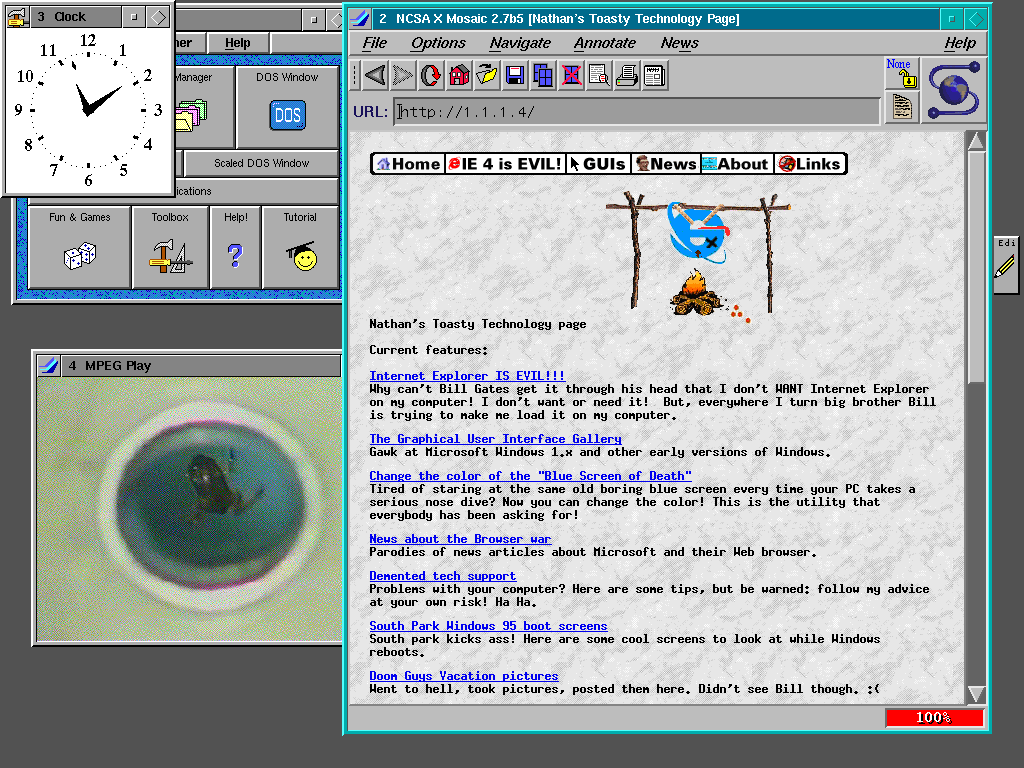Image resolution: width=1024 pixels, height=768 pixels.
Task: Open newsgroups with the newspaper toolbar icon
Action: (x=655, y=76)
